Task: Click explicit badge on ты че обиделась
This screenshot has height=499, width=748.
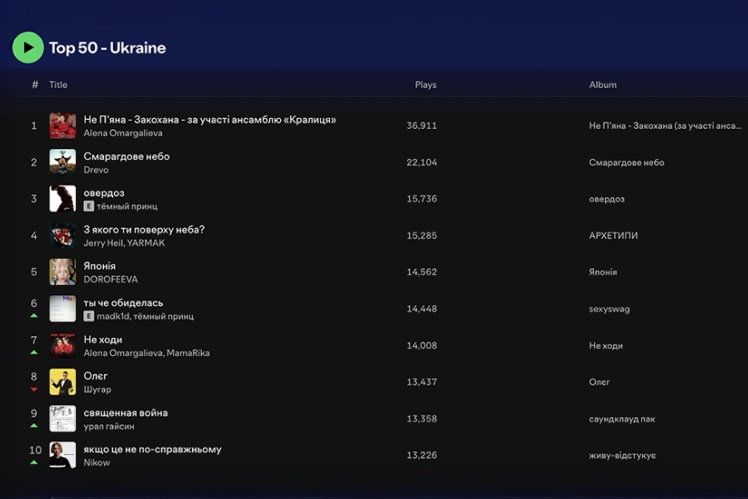Action: pos(89,316)
